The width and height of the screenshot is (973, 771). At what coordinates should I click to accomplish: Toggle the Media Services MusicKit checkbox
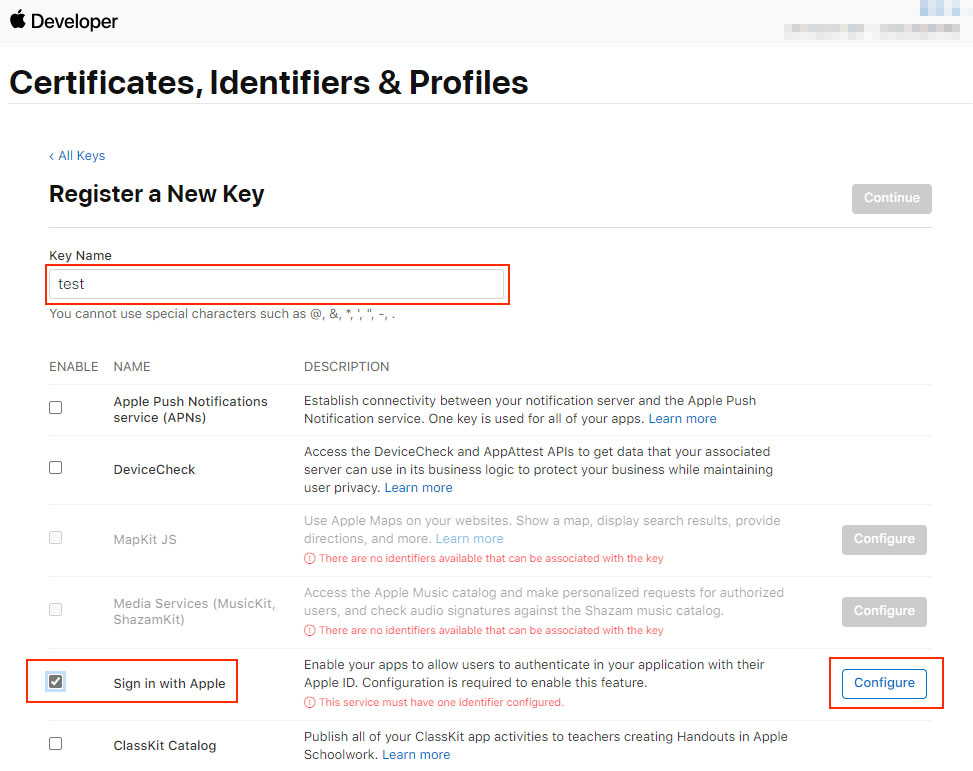coord(56,610)
